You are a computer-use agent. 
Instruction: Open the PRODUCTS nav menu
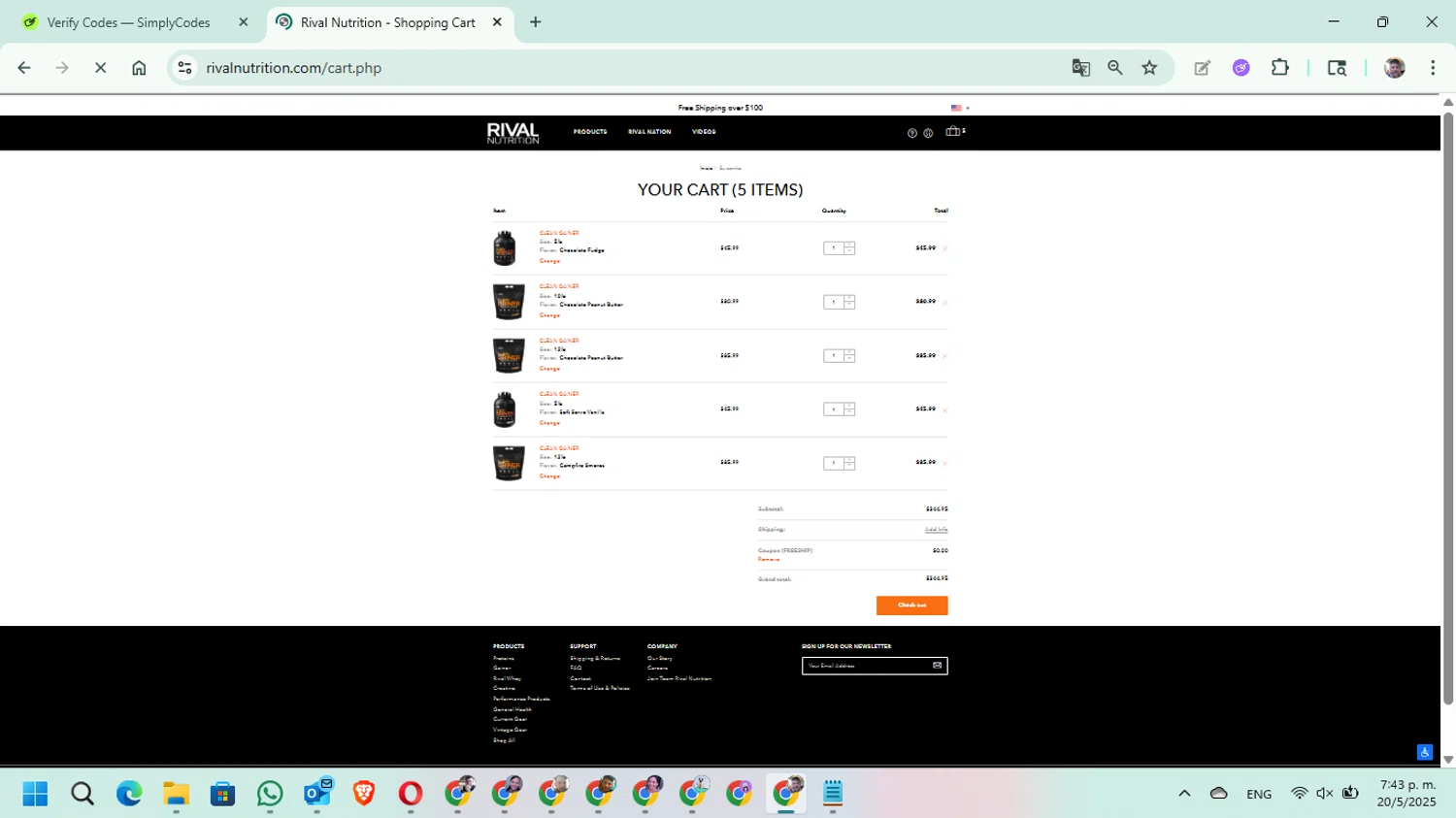pos(590,132)
